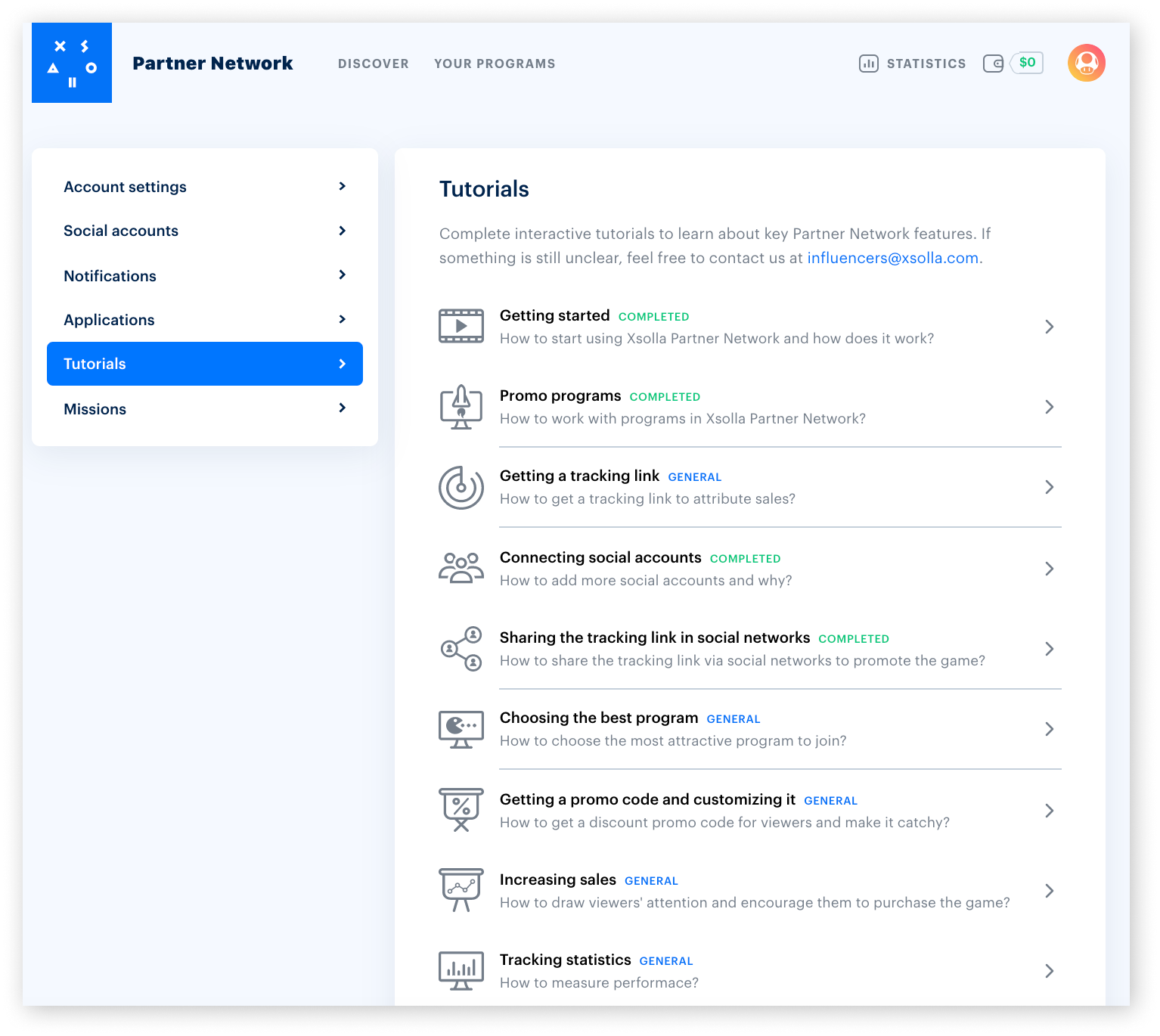Click the influencers@xsolla.com email link
1160x1036 pixels.
(892, 258)
